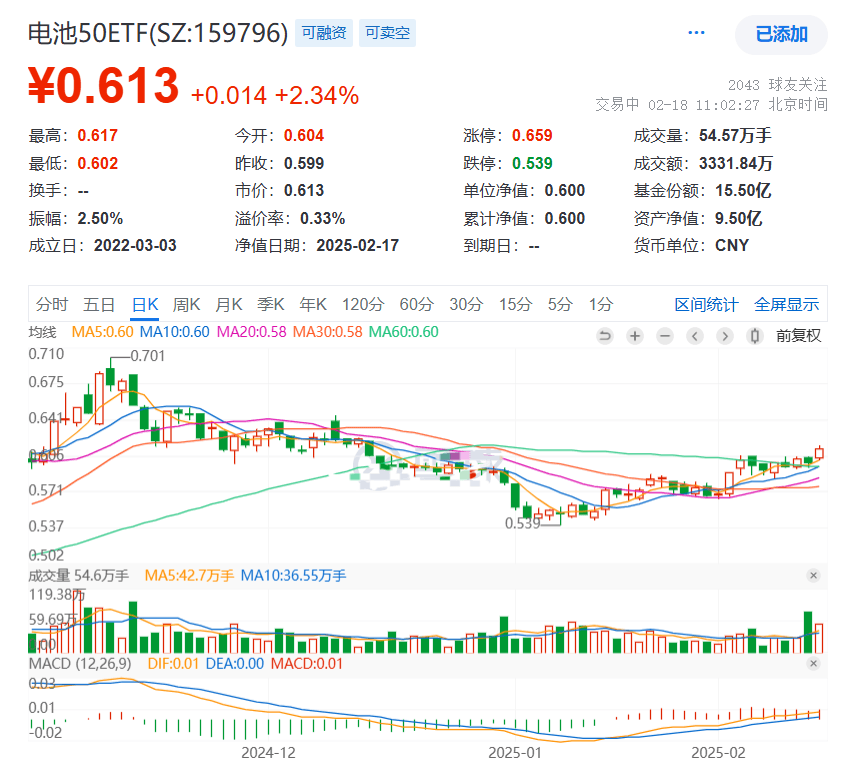Viewport: 842px width, 769px height.
Task: Open the 前复权 price adjustment dropdown
Action: [x=798, y=335]
